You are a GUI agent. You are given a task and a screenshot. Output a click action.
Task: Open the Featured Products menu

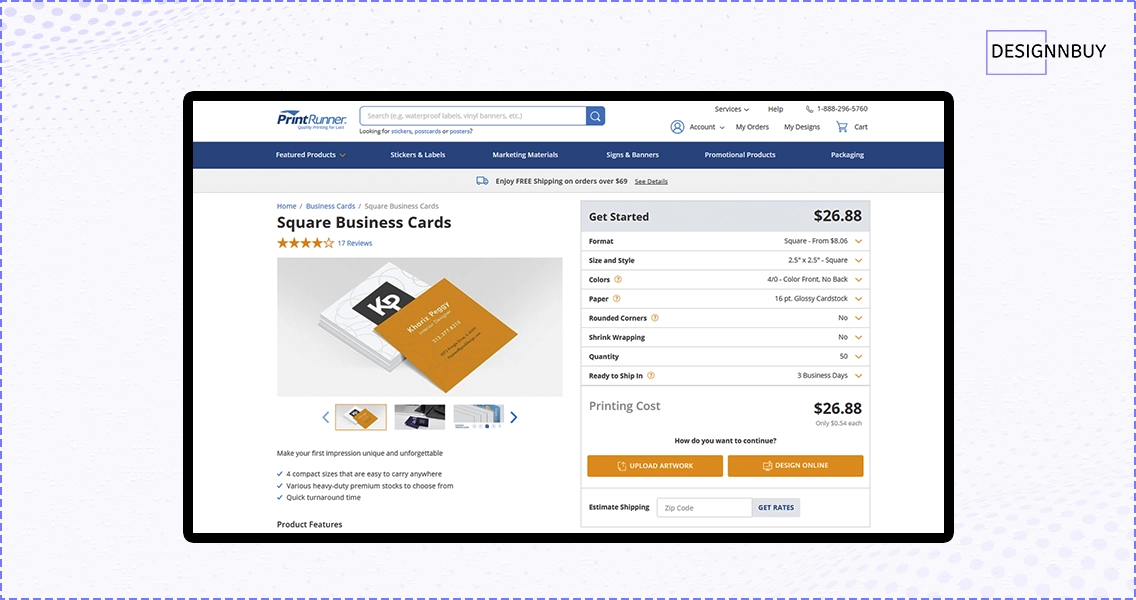point(311,155)
